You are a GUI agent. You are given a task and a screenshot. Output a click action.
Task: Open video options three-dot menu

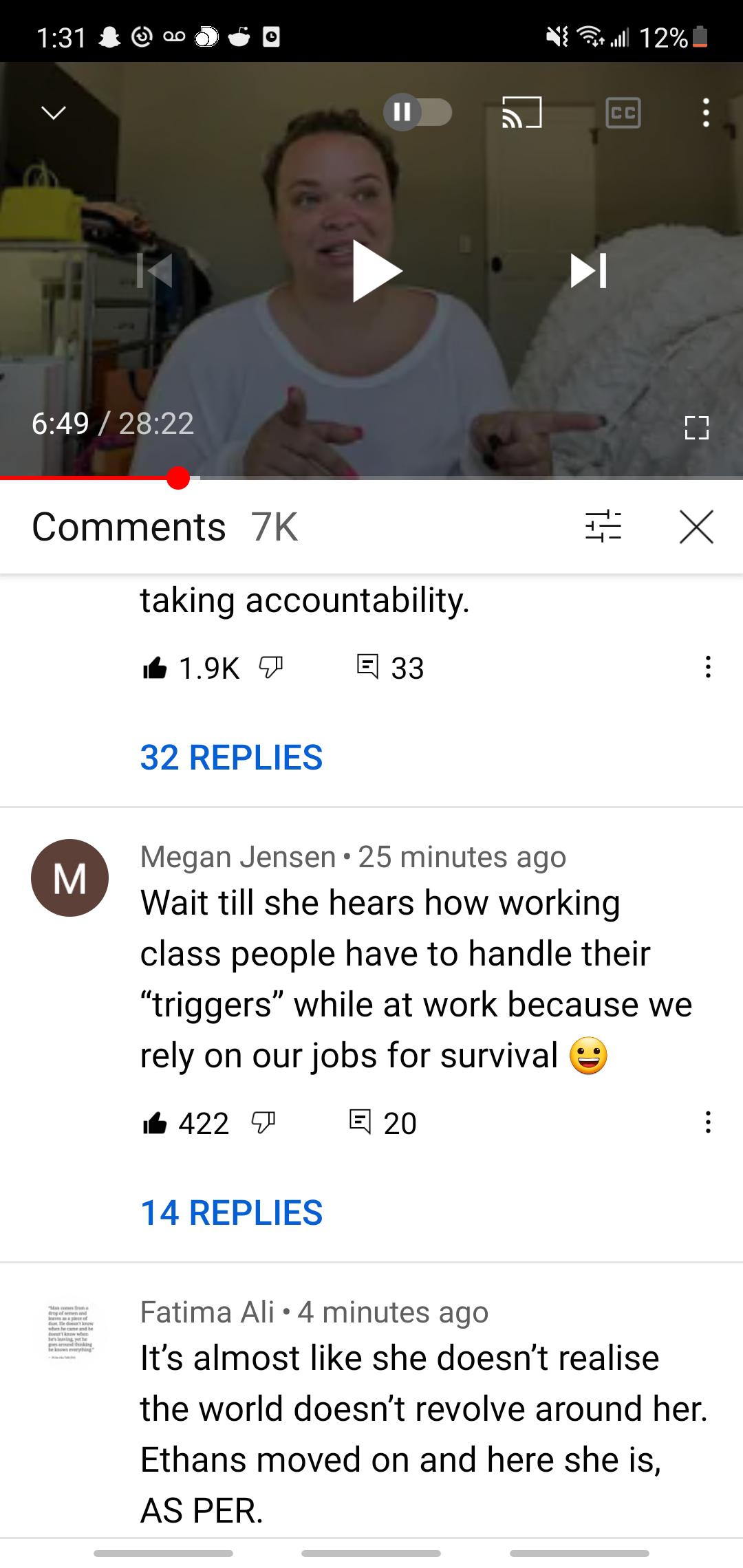tap(705, 113)
